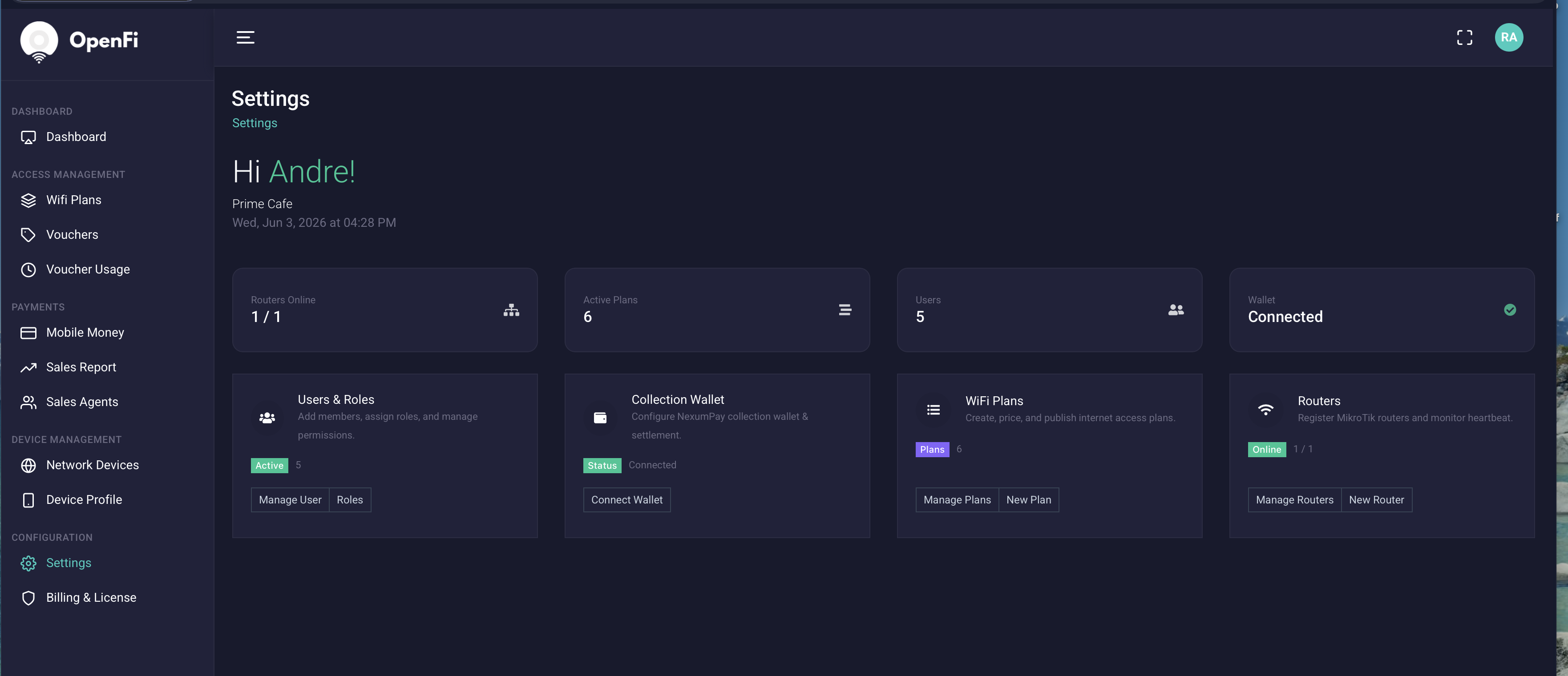Click the Active Plans list icon
Viewport: 1568px width, 676px height.
click(x=845, y=310)
